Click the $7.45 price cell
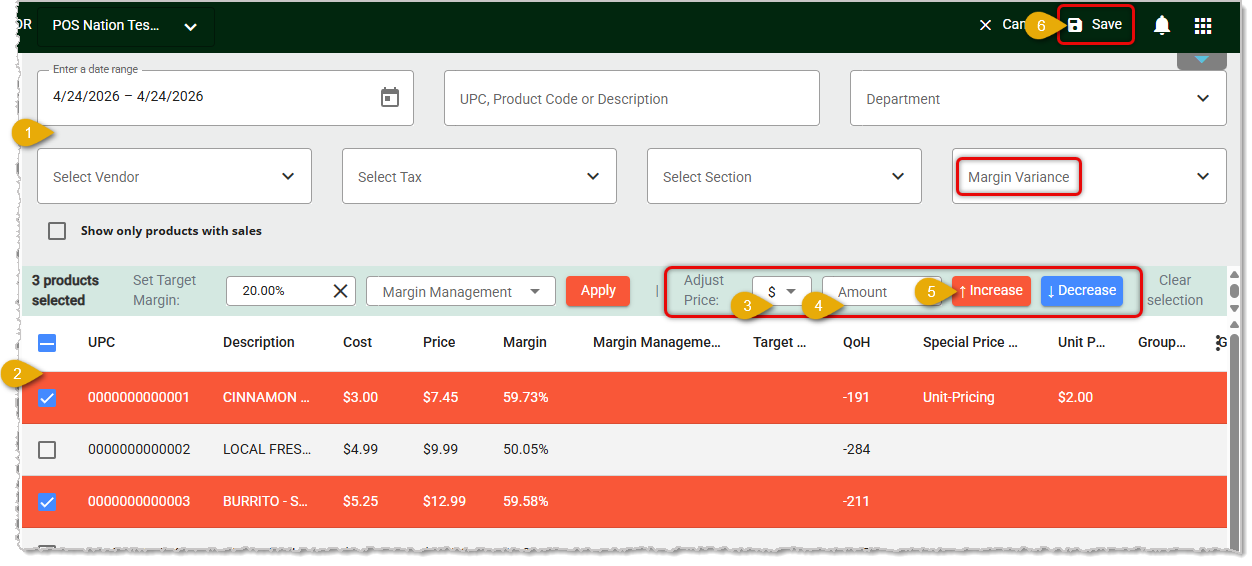The image size is (1252, 566). (x=440, y=397)
